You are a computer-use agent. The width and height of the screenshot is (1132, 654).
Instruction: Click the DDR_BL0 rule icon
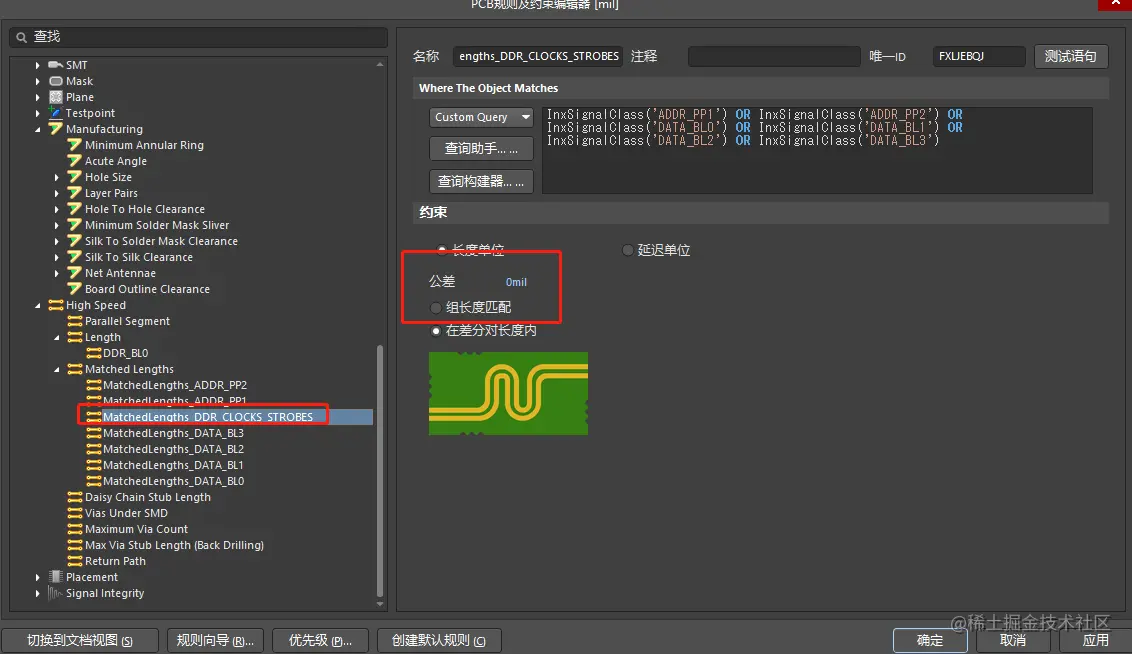pos(93,352)
